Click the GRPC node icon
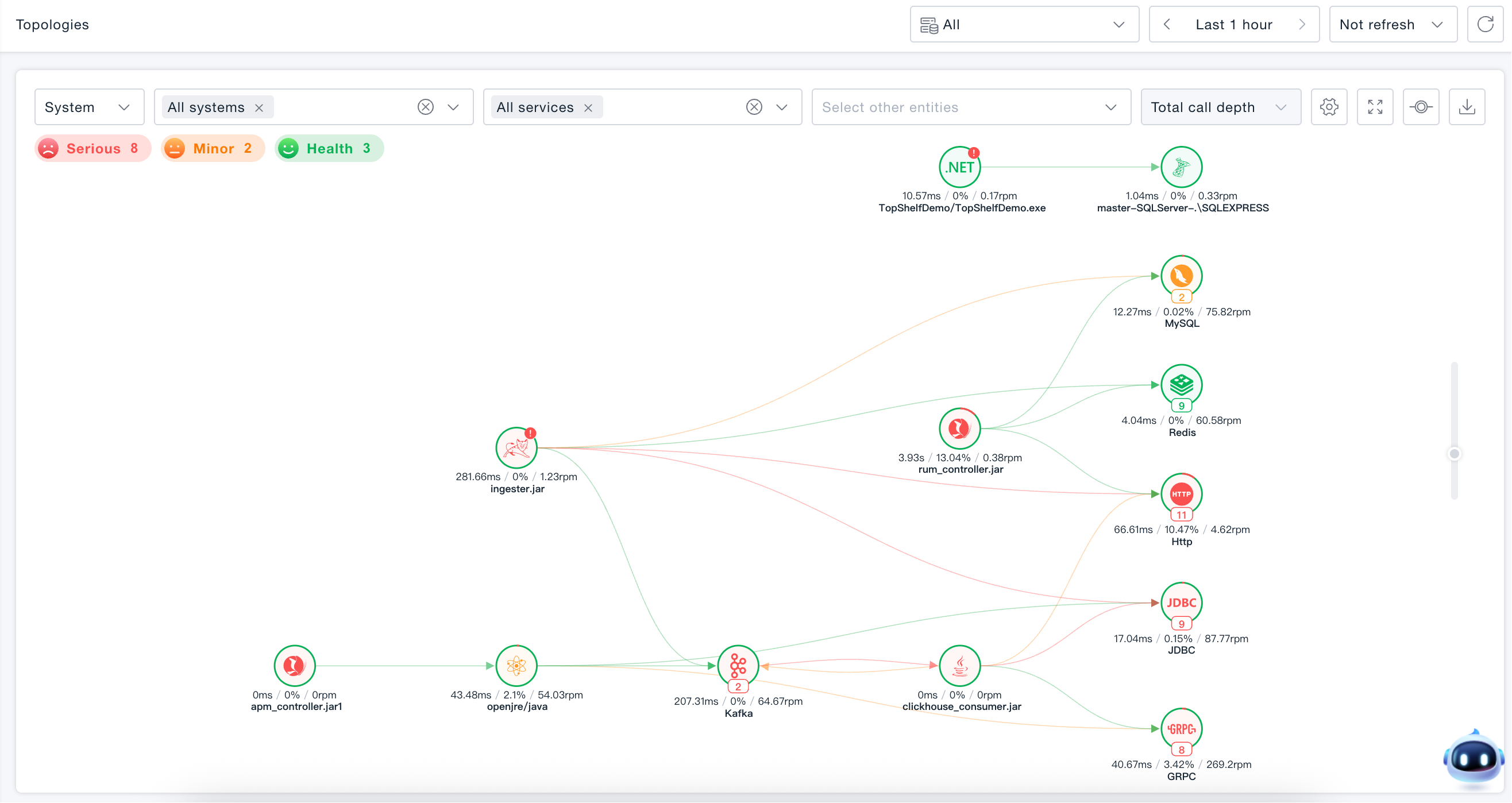 point(1181,729)
